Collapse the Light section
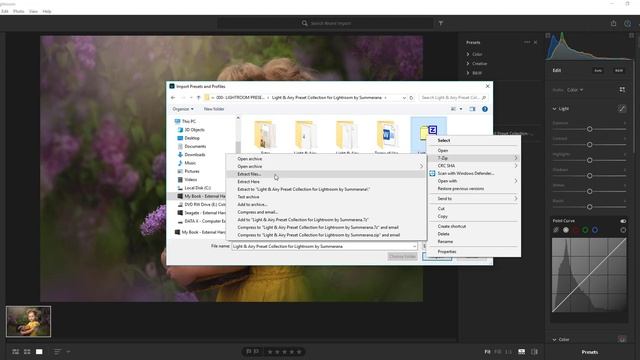Screen dimensions: 640x360 [x=554, y=109]
